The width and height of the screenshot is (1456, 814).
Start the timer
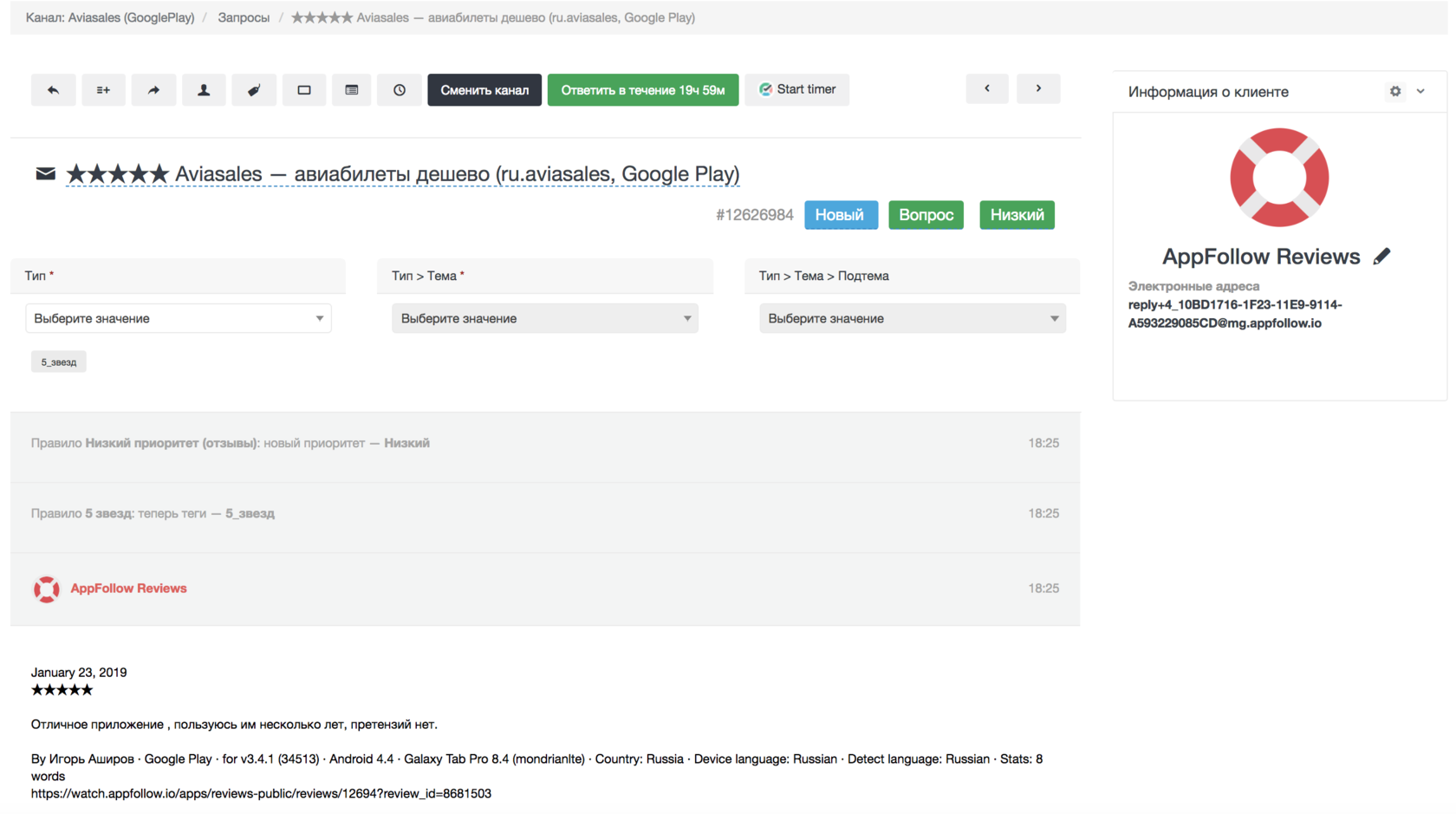797,90
